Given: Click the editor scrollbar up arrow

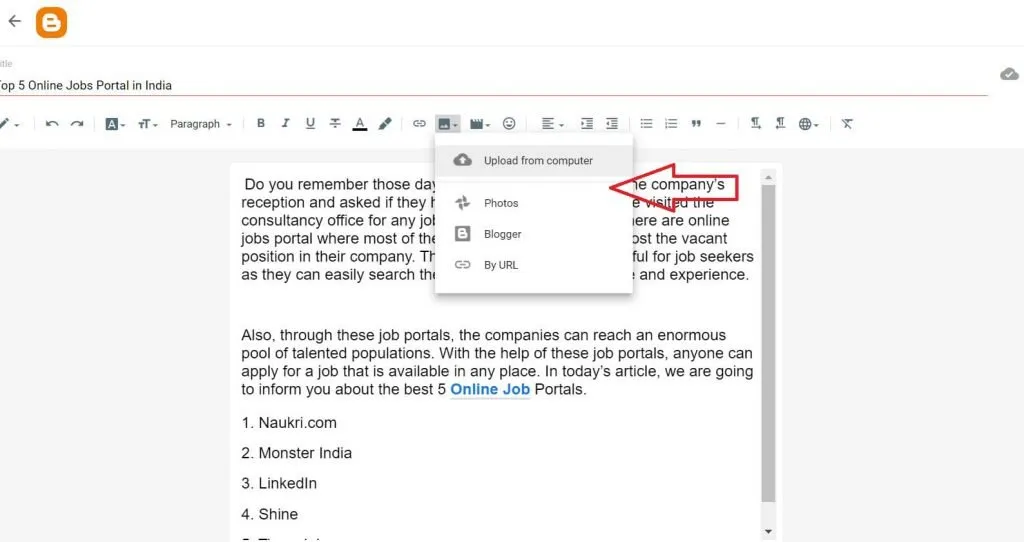Looking at the screenshot, I should [769, 177].
